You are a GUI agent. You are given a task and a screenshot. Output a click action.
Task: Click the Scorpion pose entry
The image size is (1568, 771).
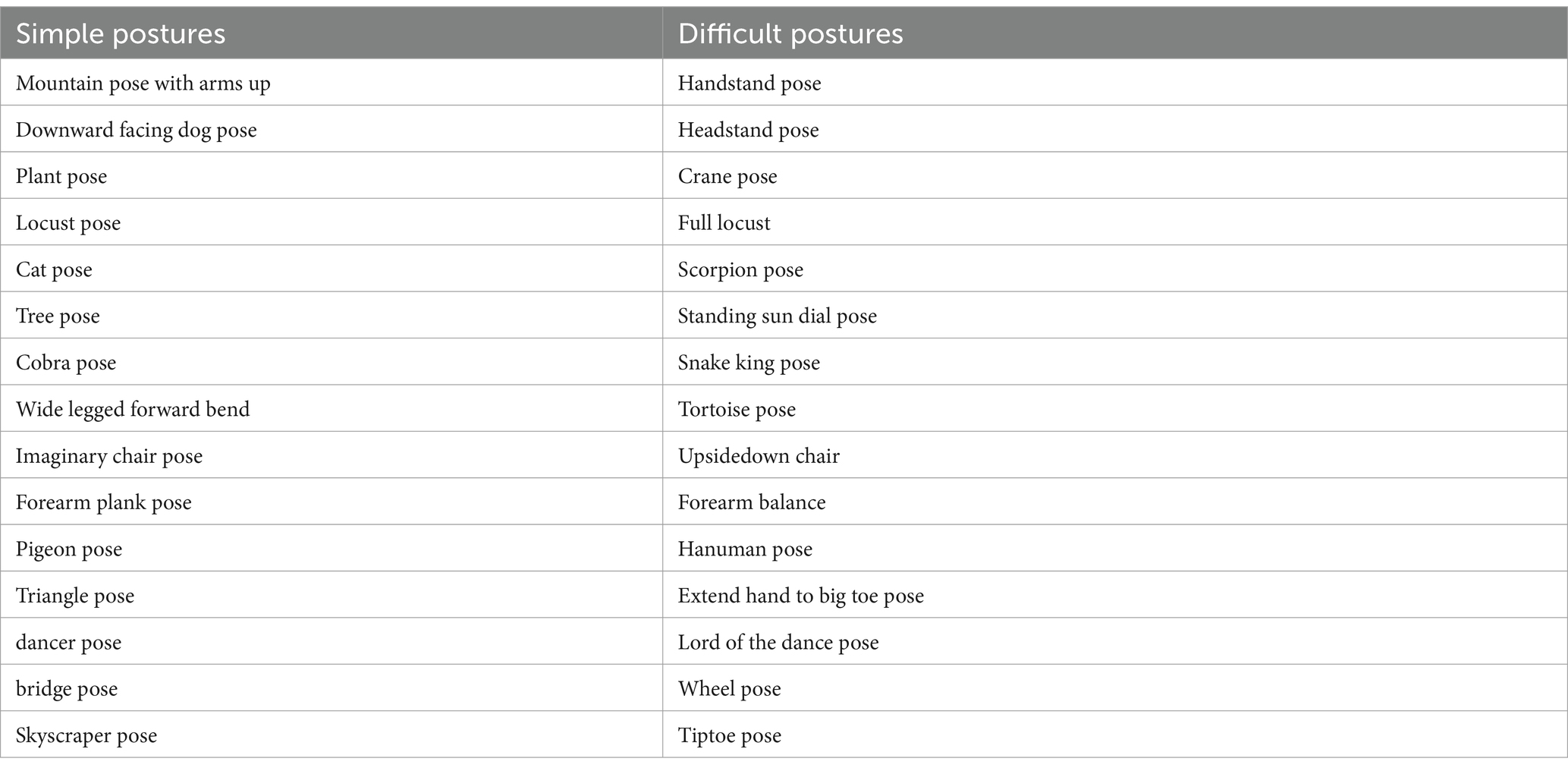tap(740, 269)
